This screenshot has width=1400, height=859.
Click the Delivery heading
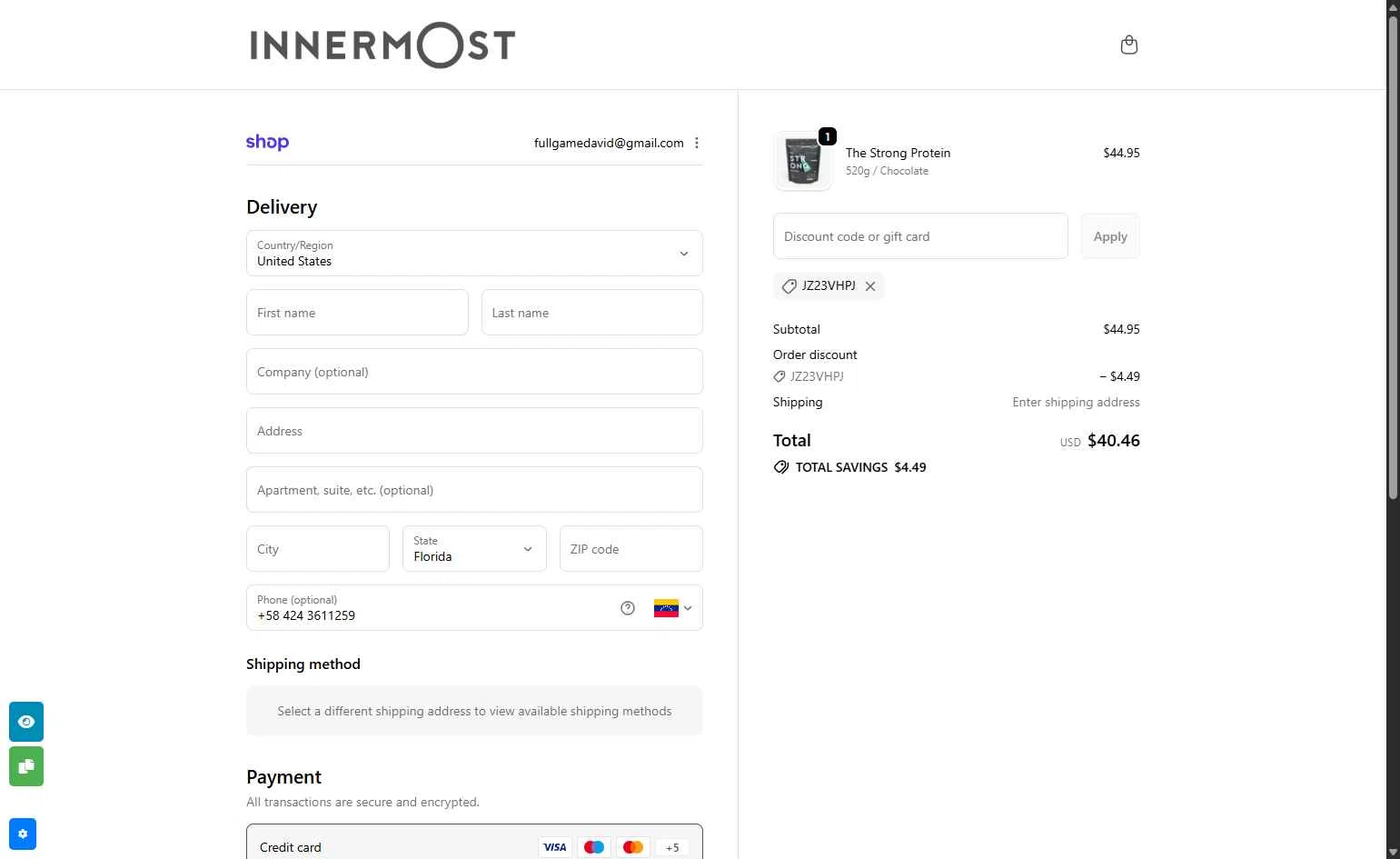coord(282,207)
